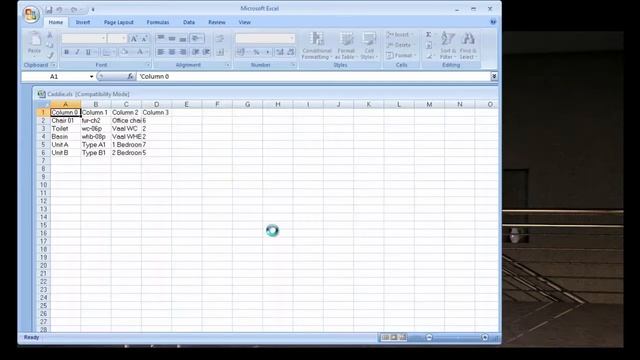
Task: Click the zoom in plus button
Action: click(x=484, y=338)
